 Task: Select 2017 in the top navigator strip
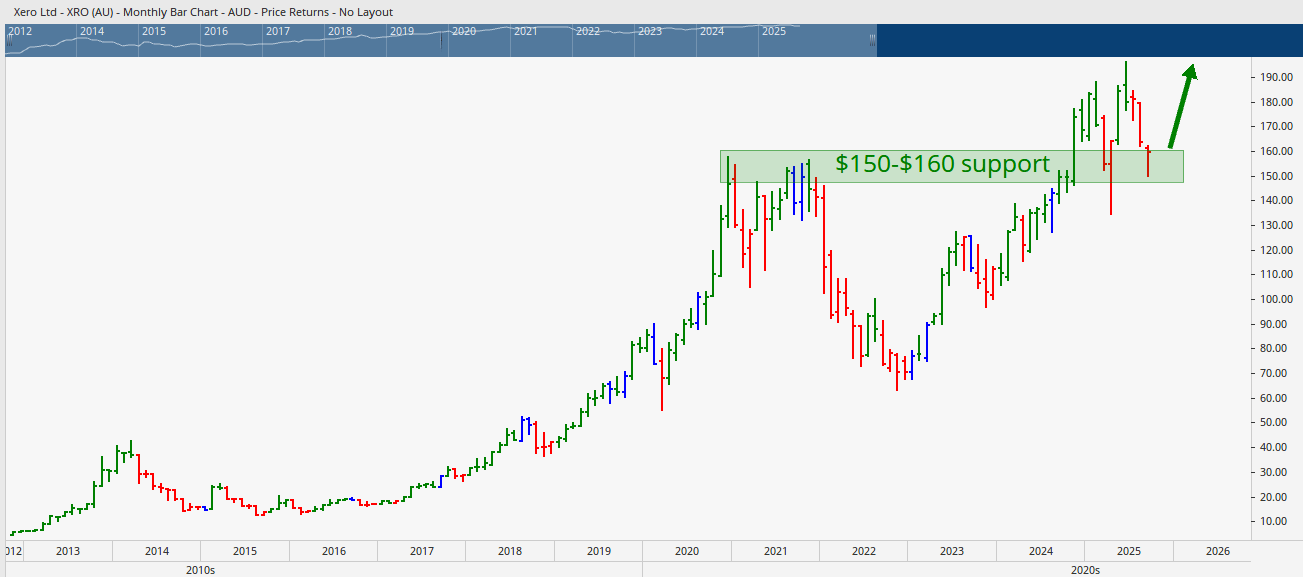278,31
